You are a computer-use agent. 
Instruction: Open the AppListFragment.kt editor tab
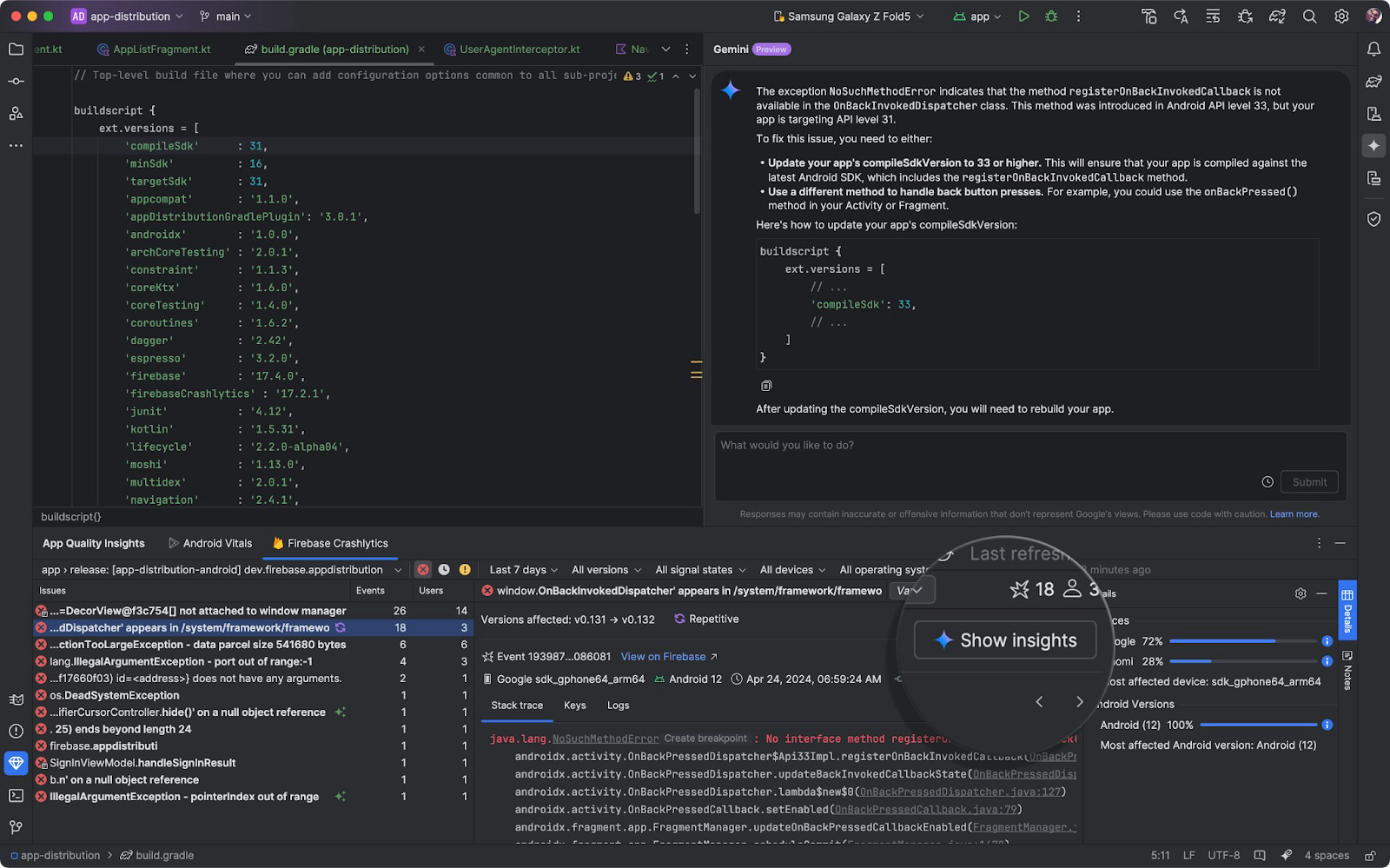(154, 50)
